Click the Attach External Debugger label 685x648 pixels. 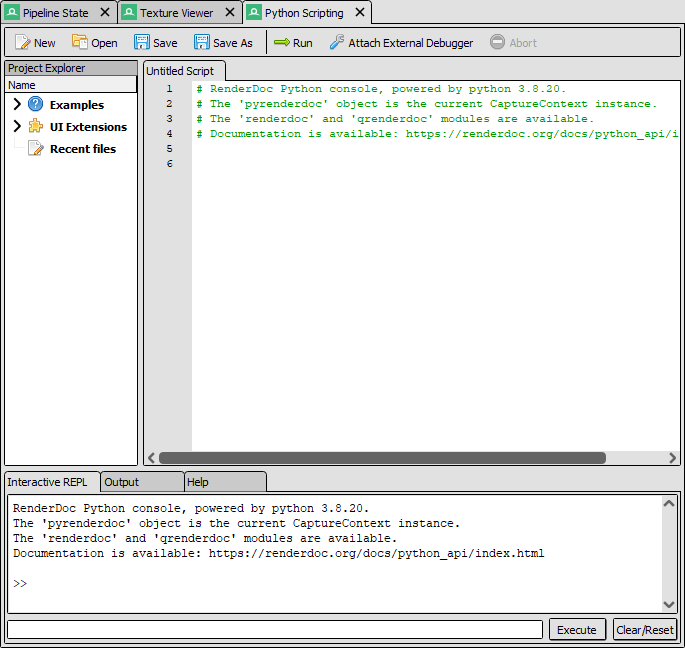(411, 43)
